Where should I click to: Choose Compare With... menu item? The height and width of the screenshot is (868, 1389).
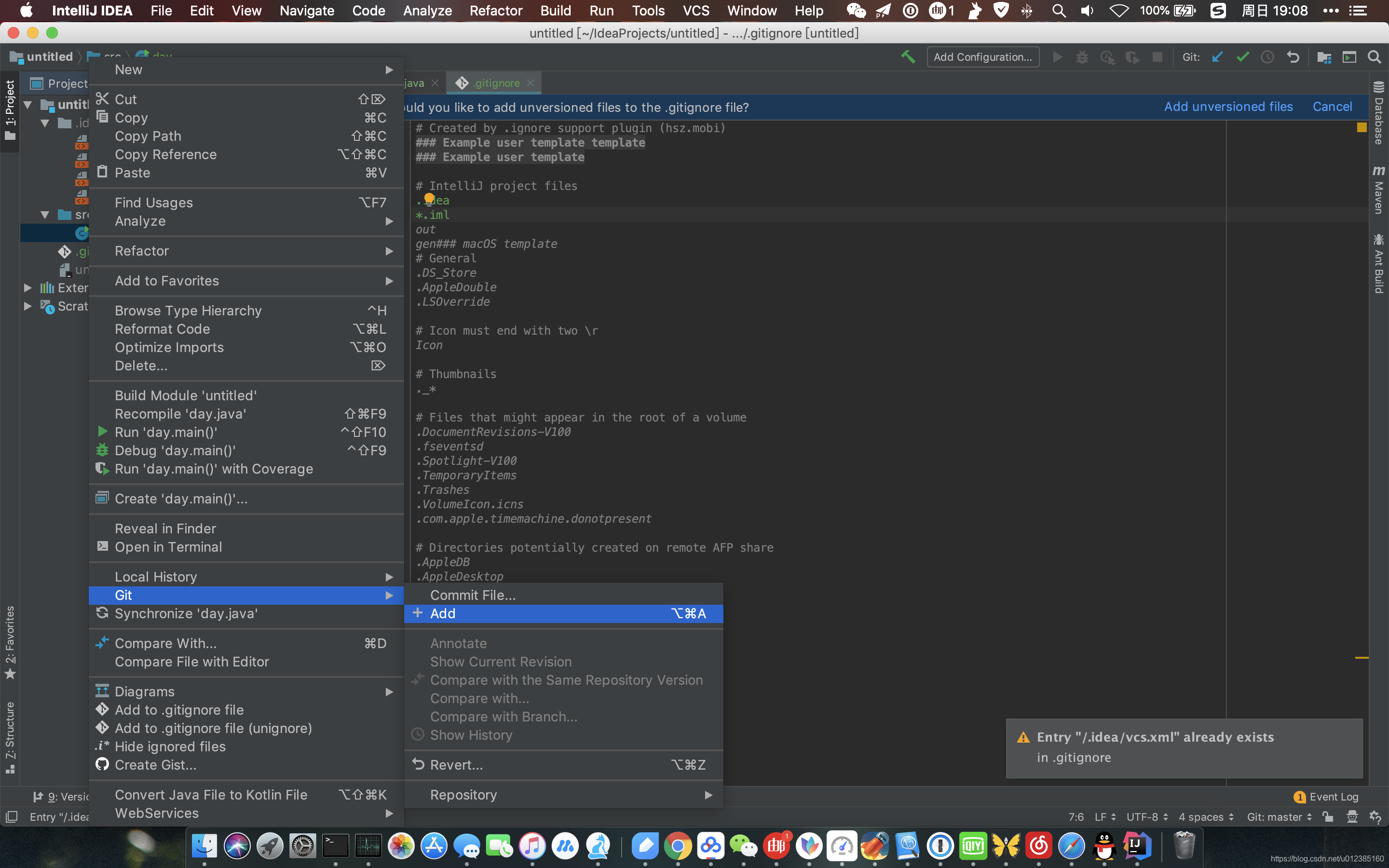[246, 643]
